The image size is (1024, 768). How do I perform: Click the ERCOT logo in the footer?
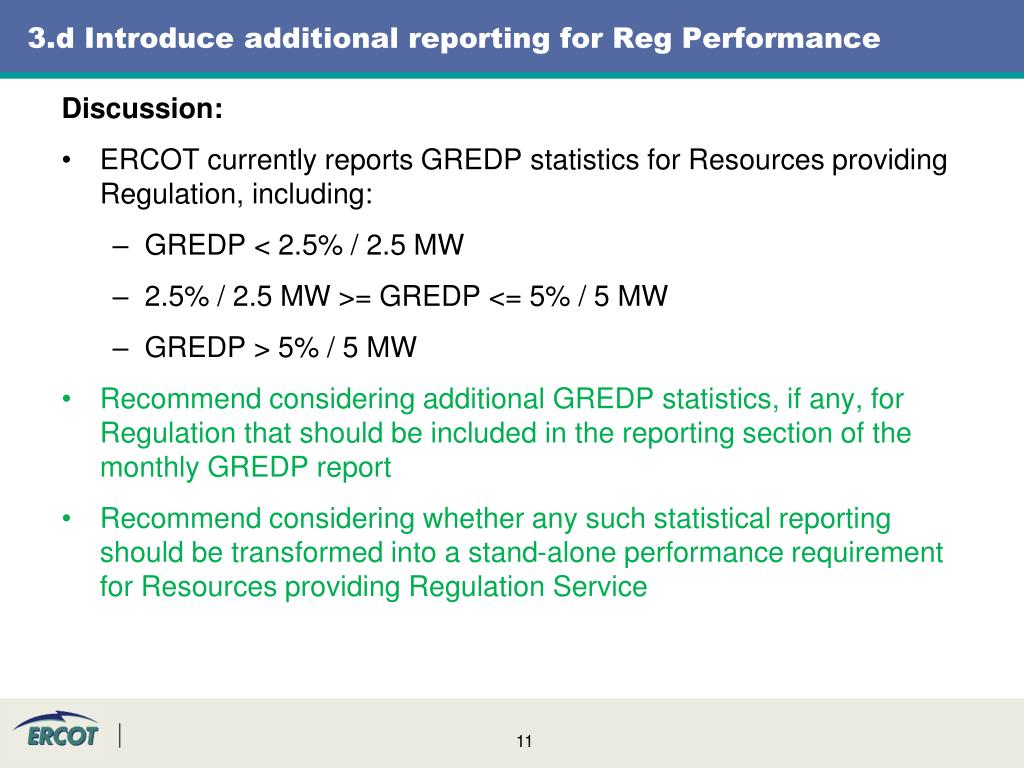(x=56, y=729)
